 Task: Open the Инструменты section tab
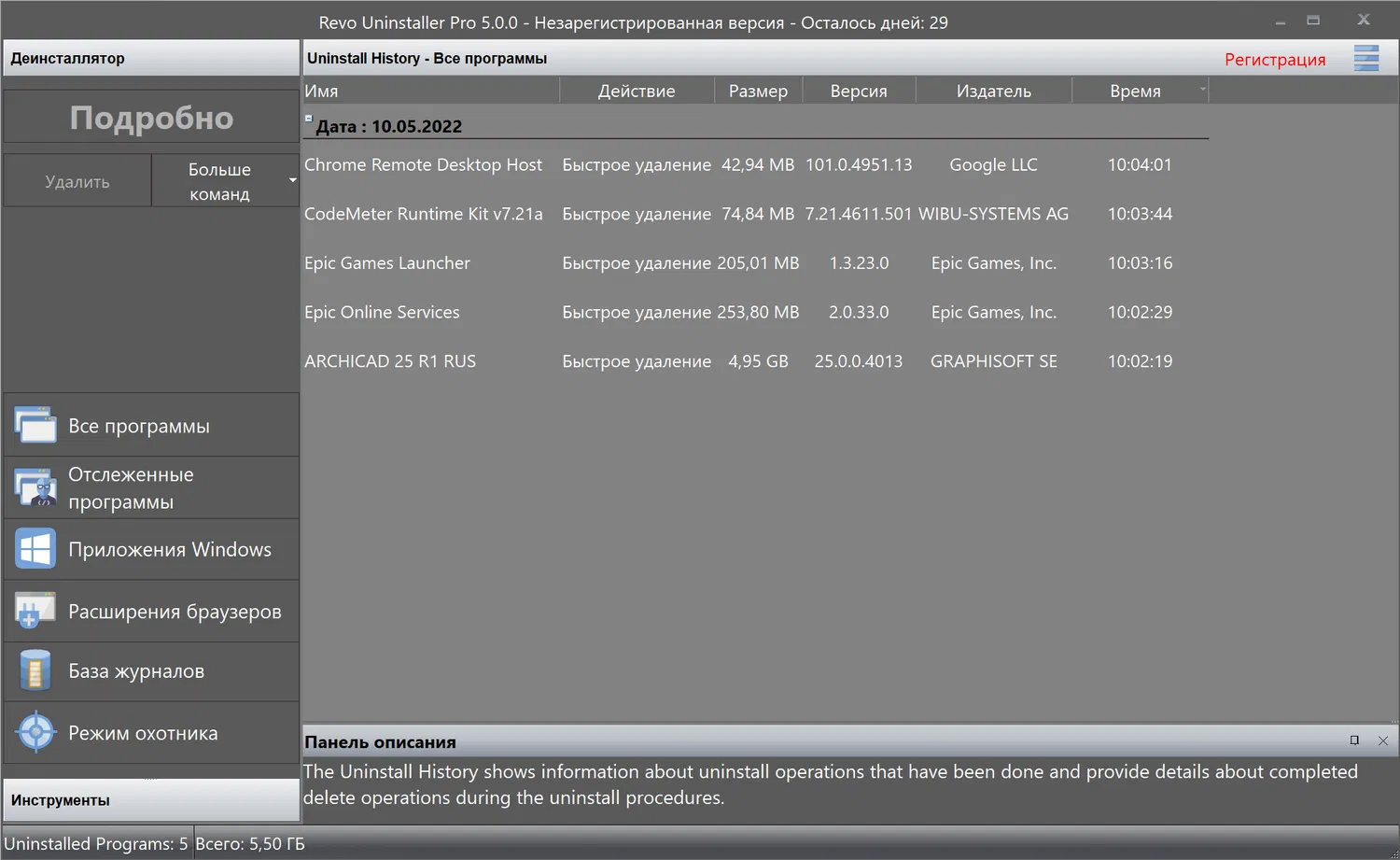[x=151, y=800]
